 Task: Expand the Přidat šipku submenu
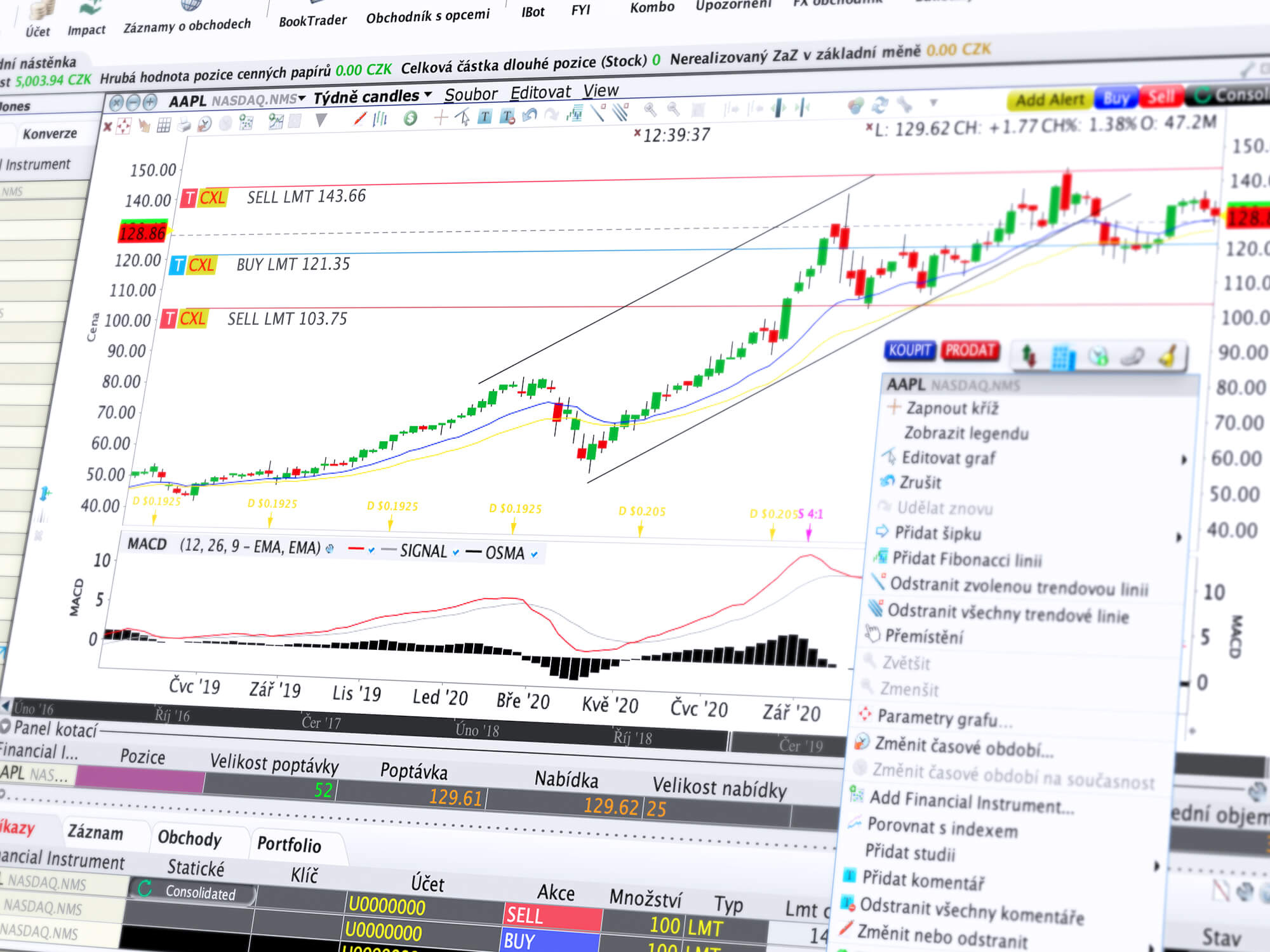pos(1179,538)
